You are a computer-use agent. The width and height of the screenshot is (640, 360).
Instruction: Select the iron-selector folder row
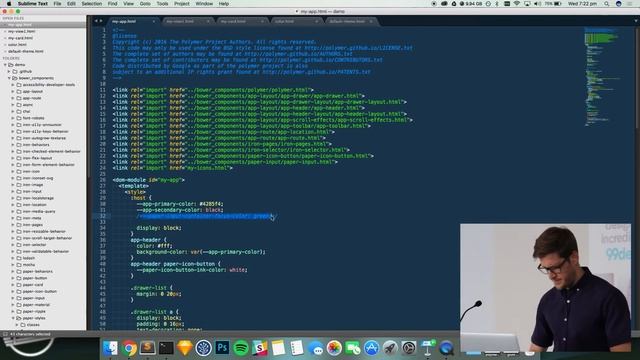tap(43, 244)
